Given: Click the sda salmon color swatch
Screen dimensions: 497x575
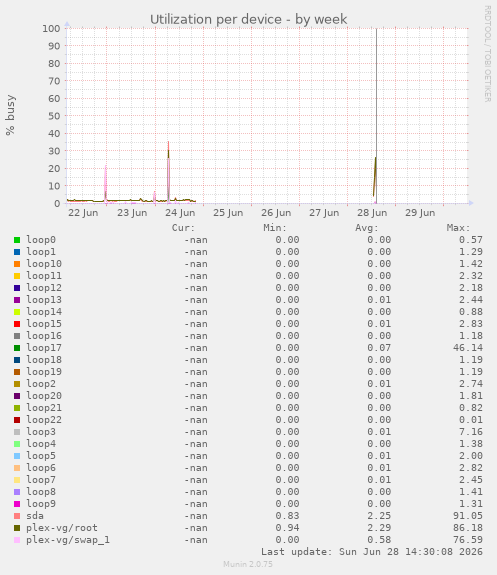Looking at the screenshot, I should [x=17, y=516].
